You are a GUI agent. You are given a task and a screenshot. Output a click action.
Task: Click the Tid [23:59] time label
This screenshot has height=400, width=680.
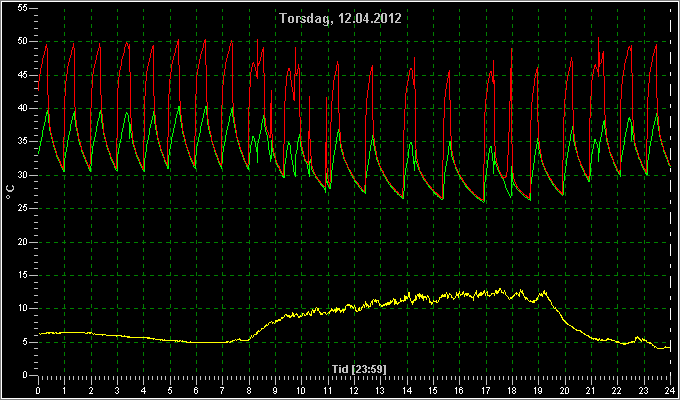[x=359, y=369]
